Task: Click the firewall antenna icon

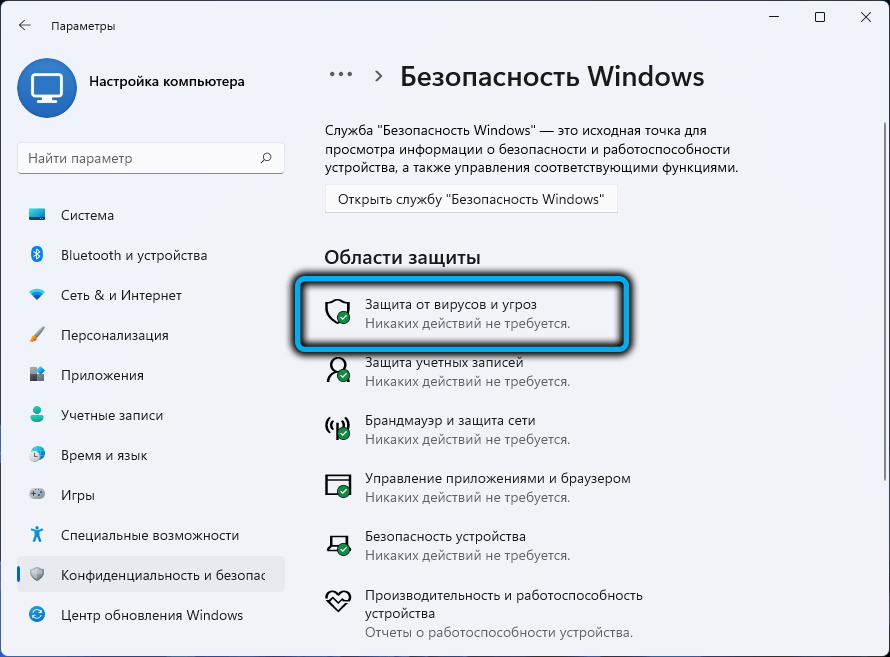Action: [338, 428]
